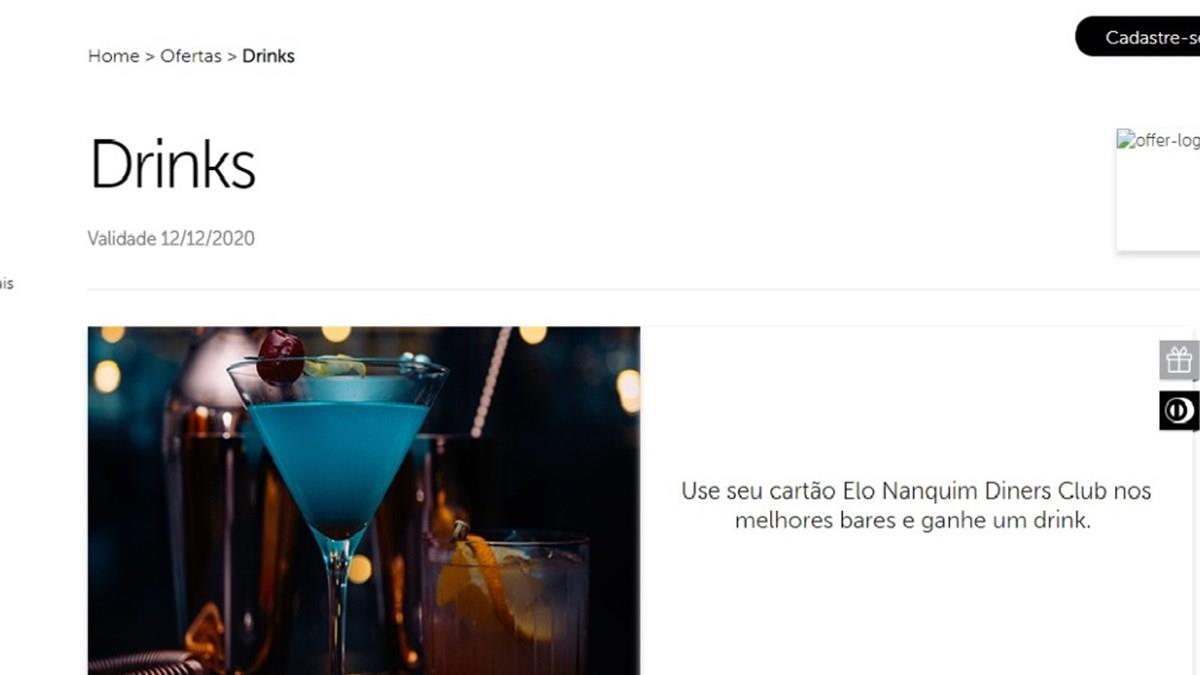Click the orange-garnished tumbler glass in photo
The height and width of the screenshot is (675, 1200).
click(x=505, y=600)
